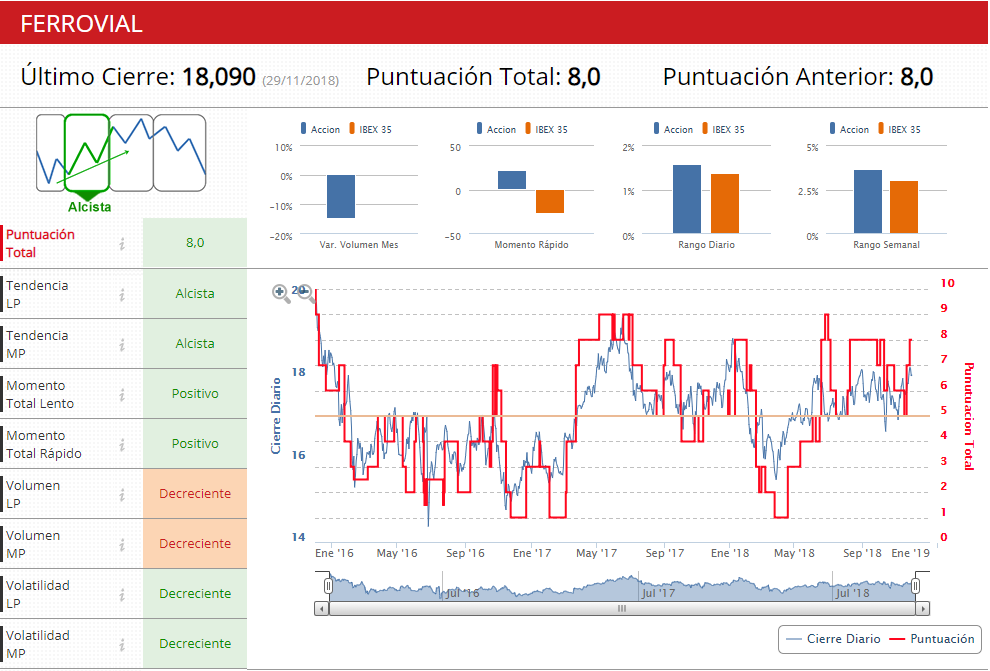Toggle Accion series in Rango Diario chart
Screen dimensions: 990x671
(x=674, y=129)
